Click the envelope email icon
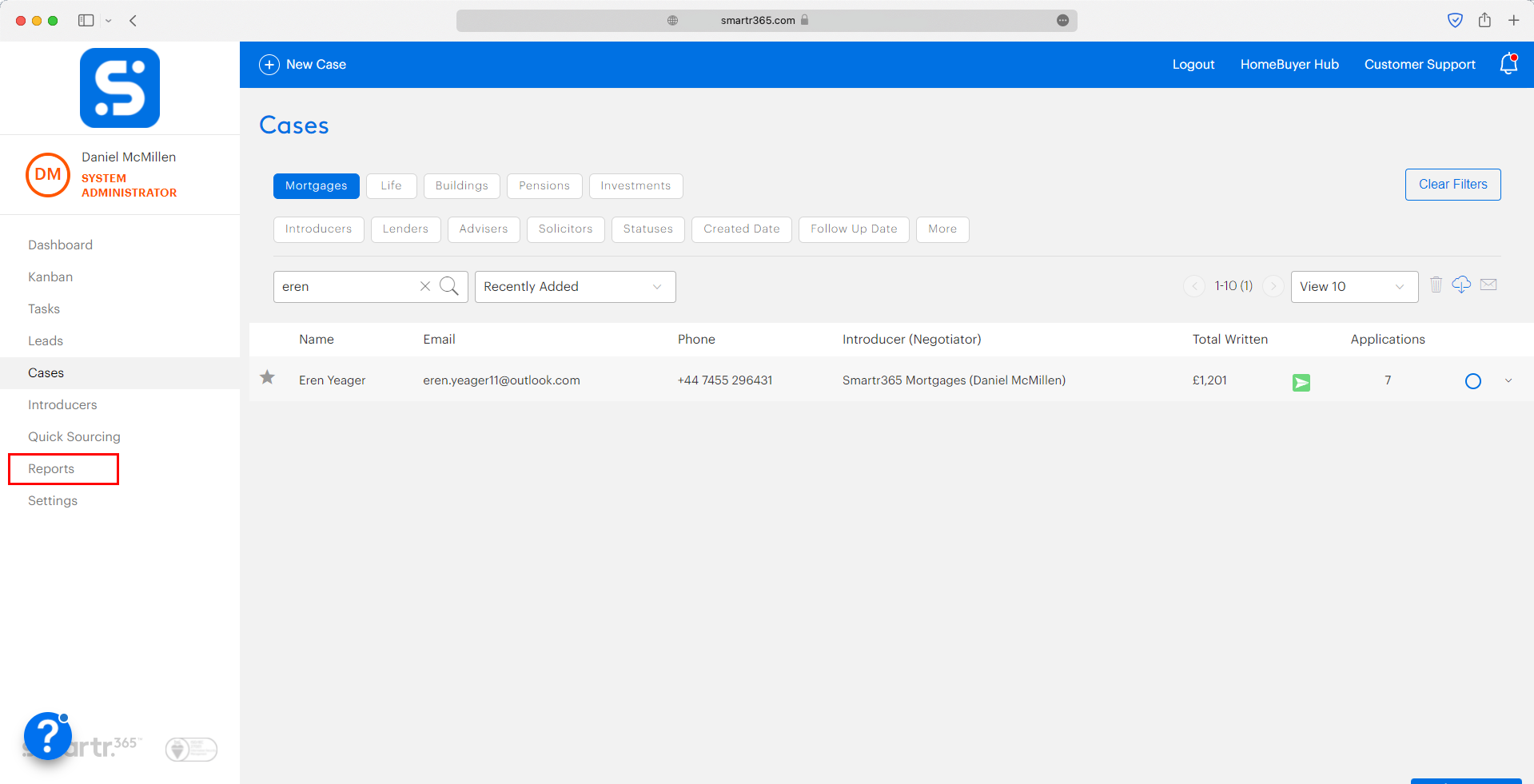Image resolution: width=1534 pixels, height=784 pixels. tap(1488, 285)
